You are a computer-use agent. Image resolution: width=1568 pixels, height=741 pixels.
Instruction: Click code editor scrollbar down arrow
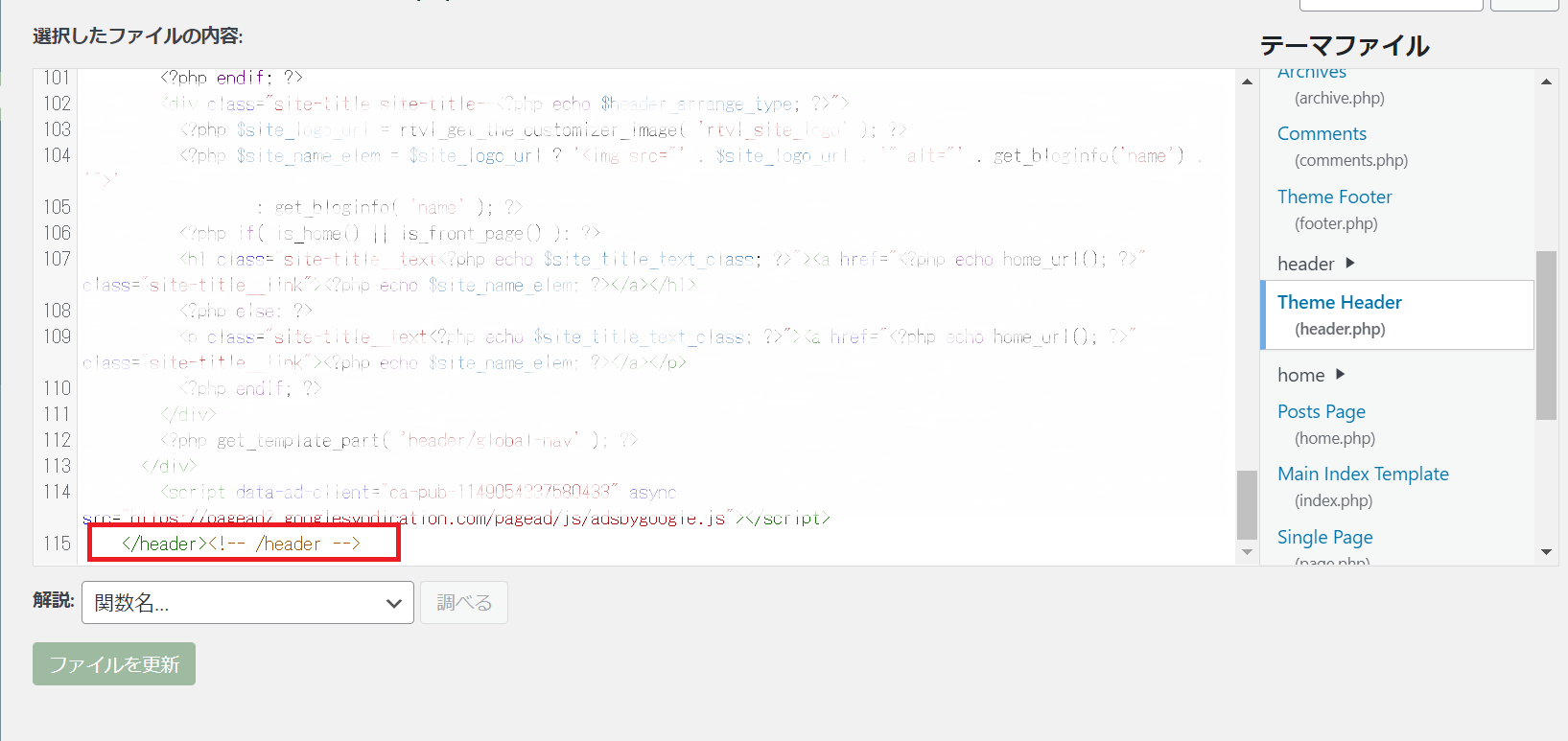(x=1247, y=552)
